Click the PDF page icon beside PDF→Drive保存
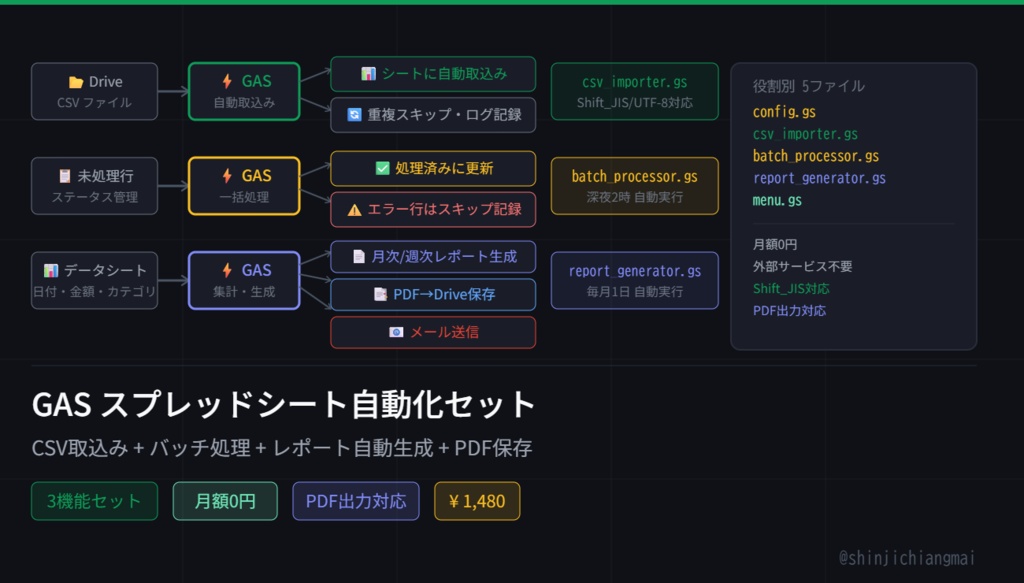Screen dimensions: 1024x583 pyautogui.click(x=380, y=294)
